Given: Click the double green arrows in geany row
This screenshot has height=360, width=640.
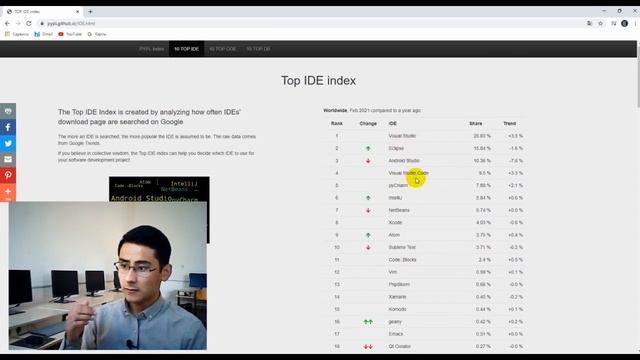Looking at the screenshot, I should point(368,322).
